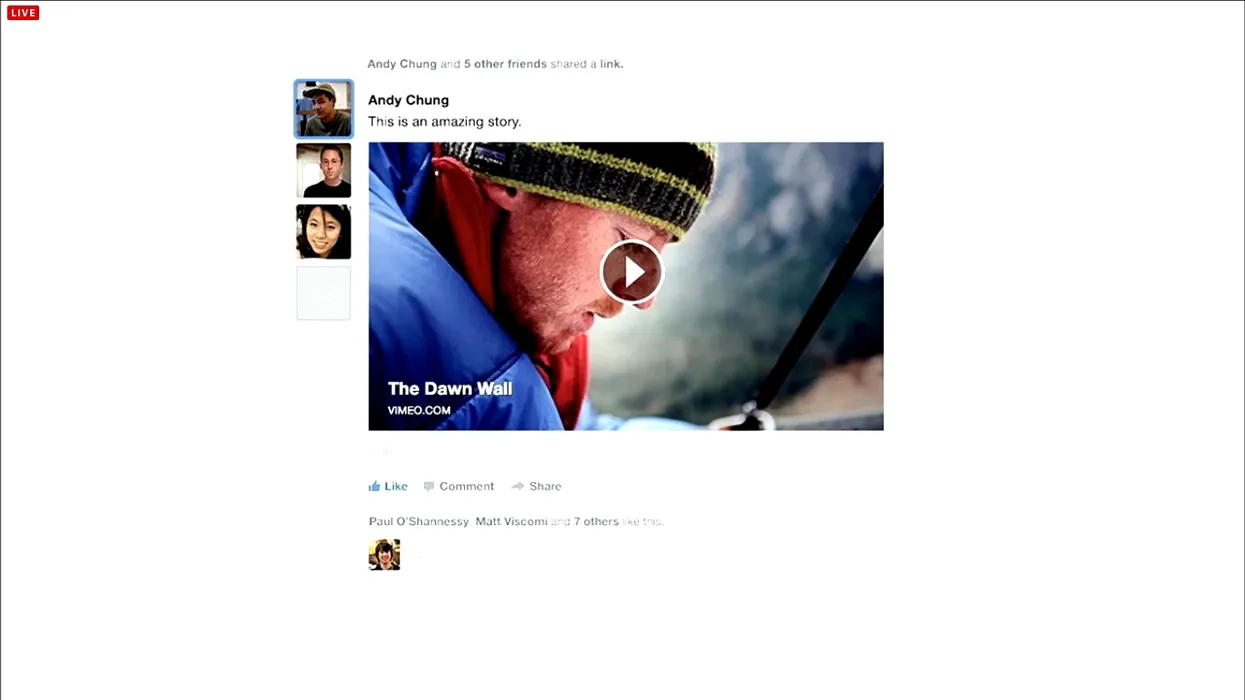Screen dimensions: 1245x700
Task: Click the Share arrow icon
Action: point(517,487)
